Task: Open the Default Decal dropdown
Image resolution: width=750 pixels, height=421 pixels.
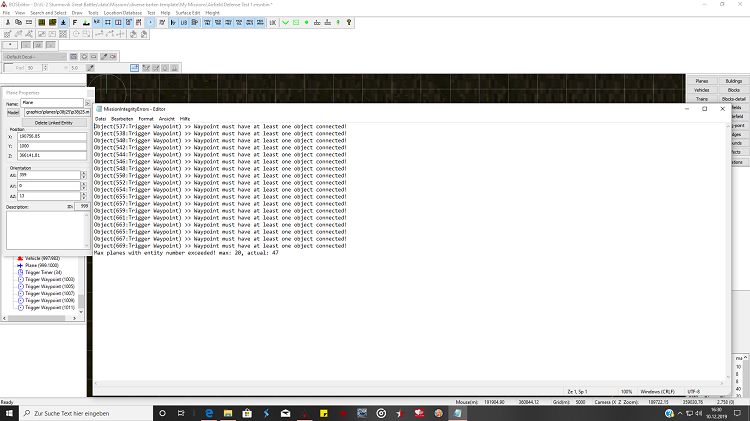Action: click(34, 56)
